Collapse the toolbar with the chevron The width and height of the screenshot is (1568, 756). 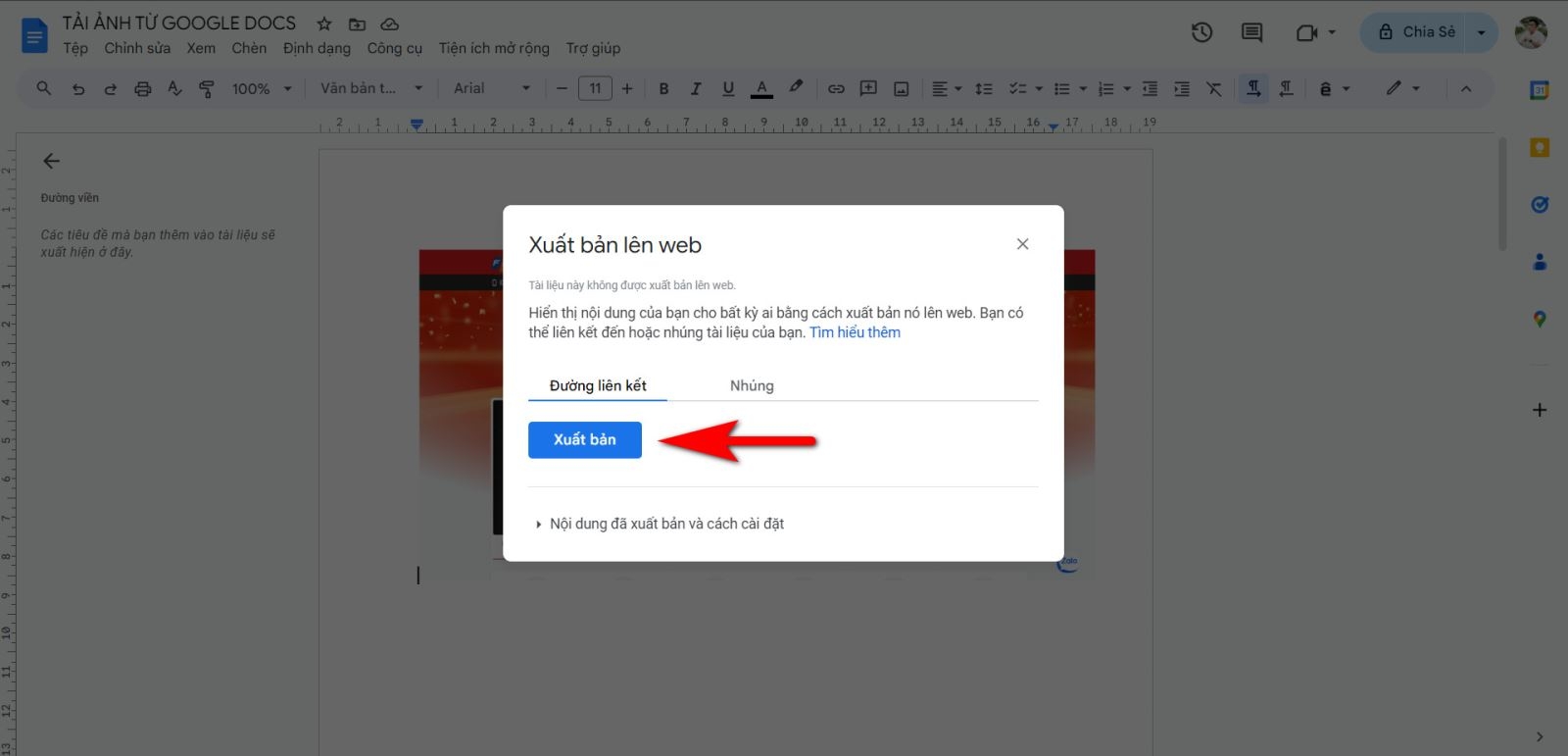coord(1466,88)
